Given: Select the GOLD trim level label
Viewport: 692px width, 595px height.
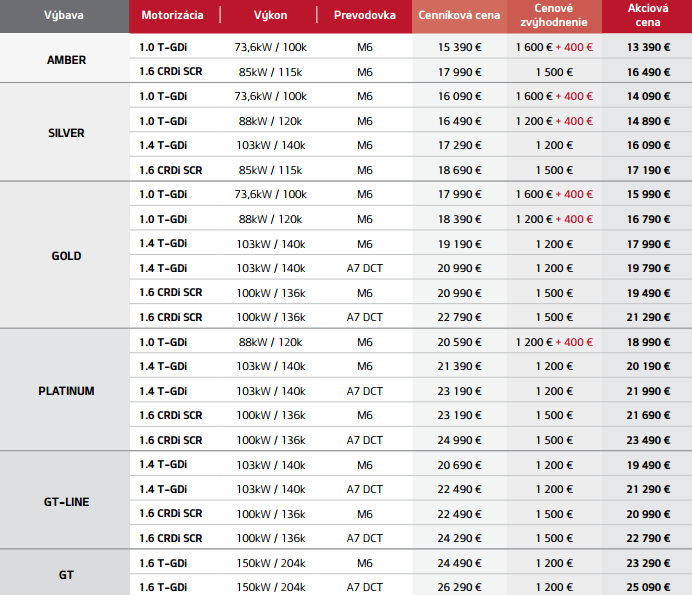Looking at the screenshot, I should coord(66,256).
